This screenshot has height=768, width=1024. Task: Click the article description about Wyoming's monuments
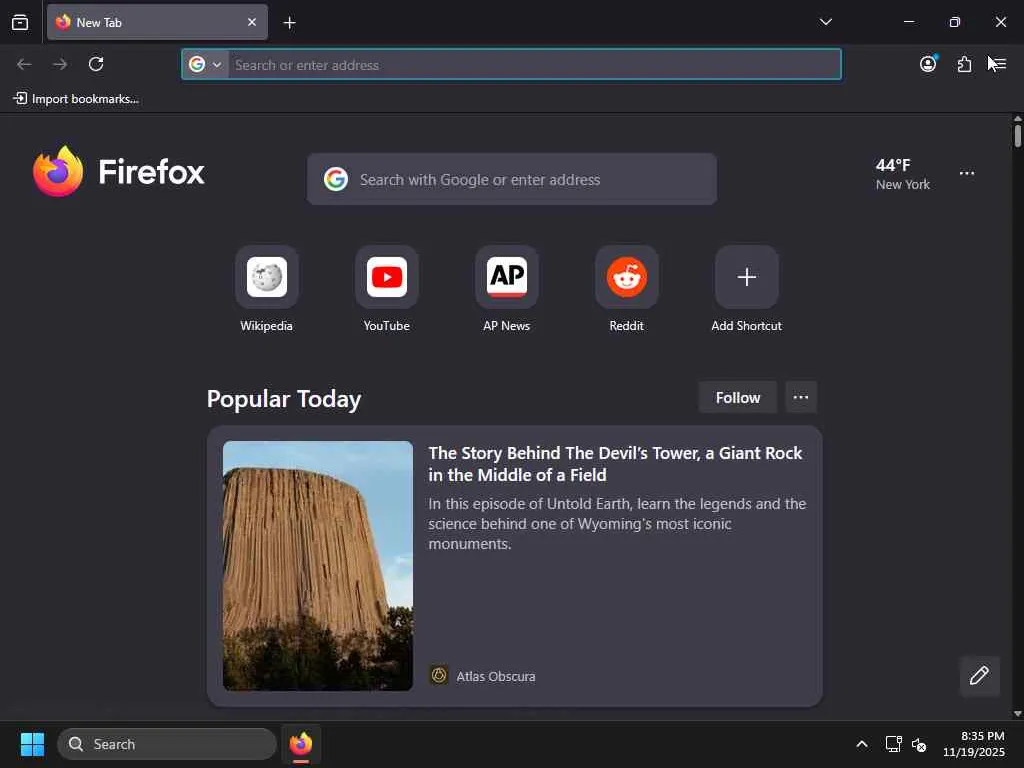[617, 524]
